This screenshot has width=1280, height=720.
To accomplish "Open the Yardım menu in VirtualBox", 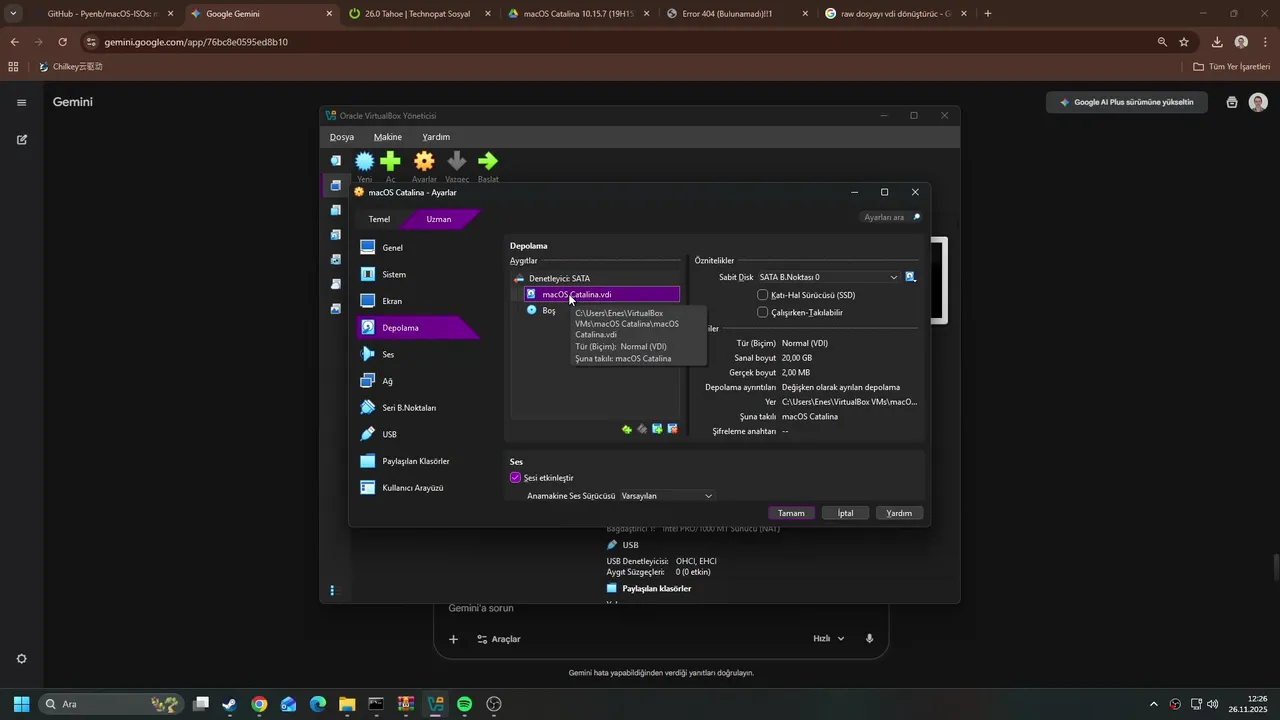I will coord(436,137).
